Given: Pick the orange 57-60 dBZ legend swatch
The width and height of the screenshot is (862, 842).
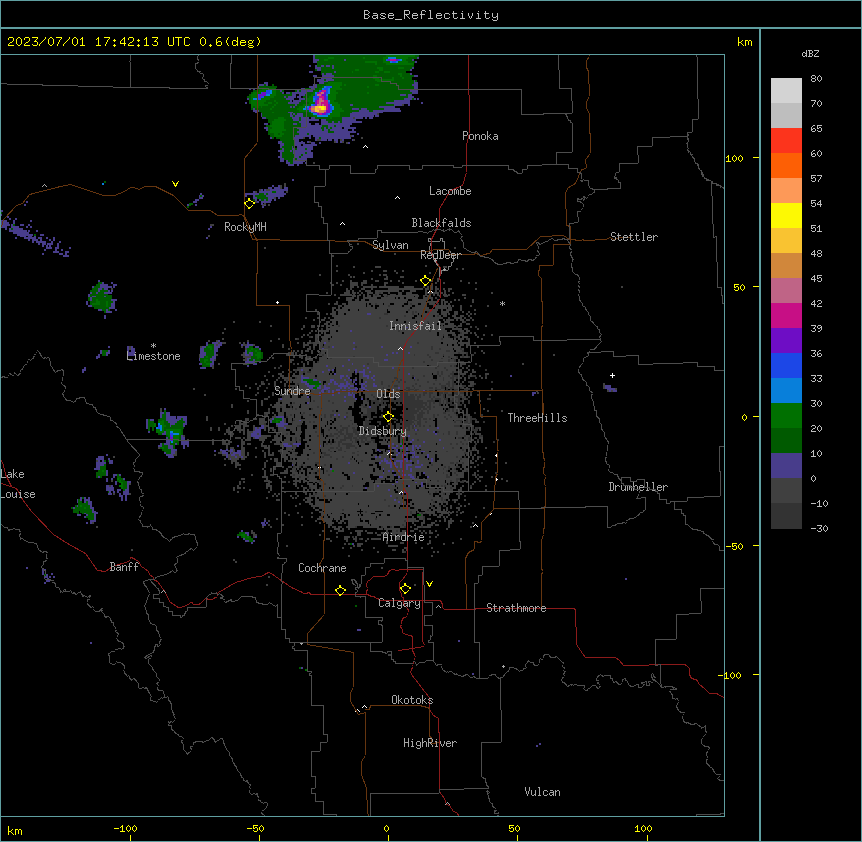Looking at the screenshot, I should 786,165.
